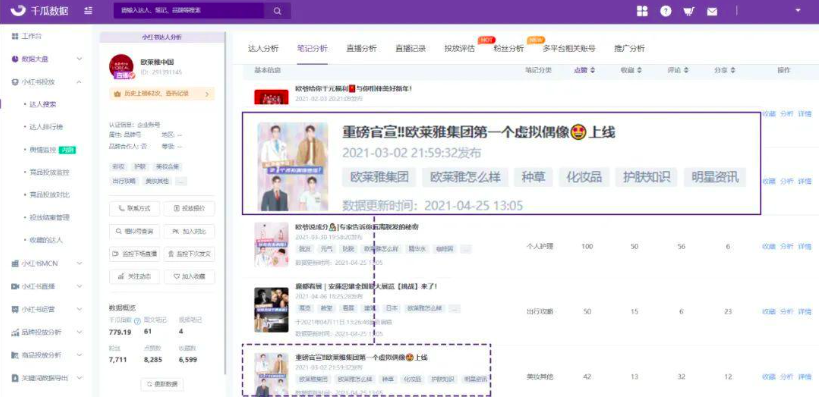Screen dimensions: 821x402
Task: Switch to the 直播分析 tab
Action: 361,49
